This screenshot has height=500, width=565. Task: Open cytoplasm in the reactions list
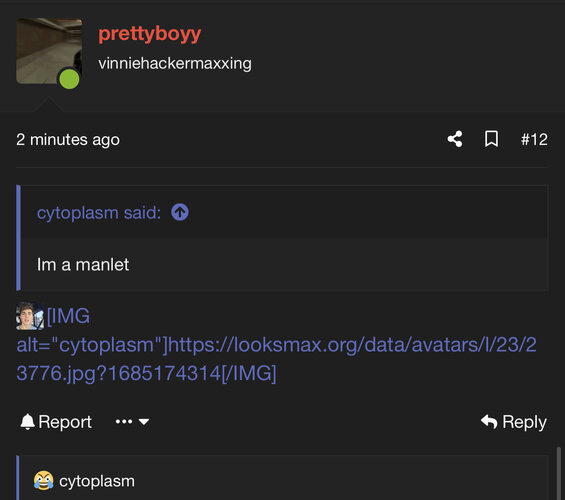[x=97, y=481]
